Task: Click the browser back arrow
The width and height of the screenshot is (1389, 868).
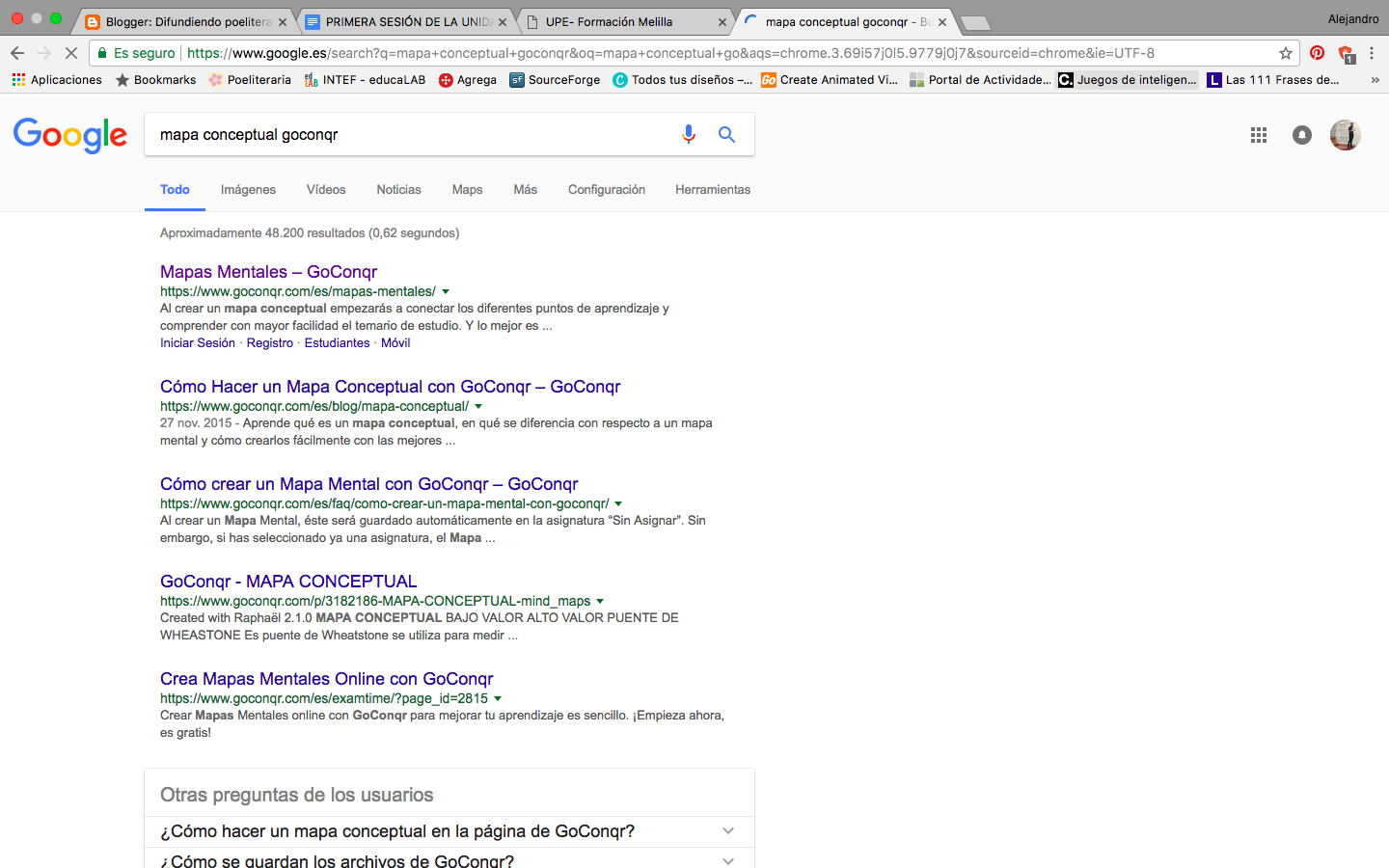Action: 17,53
